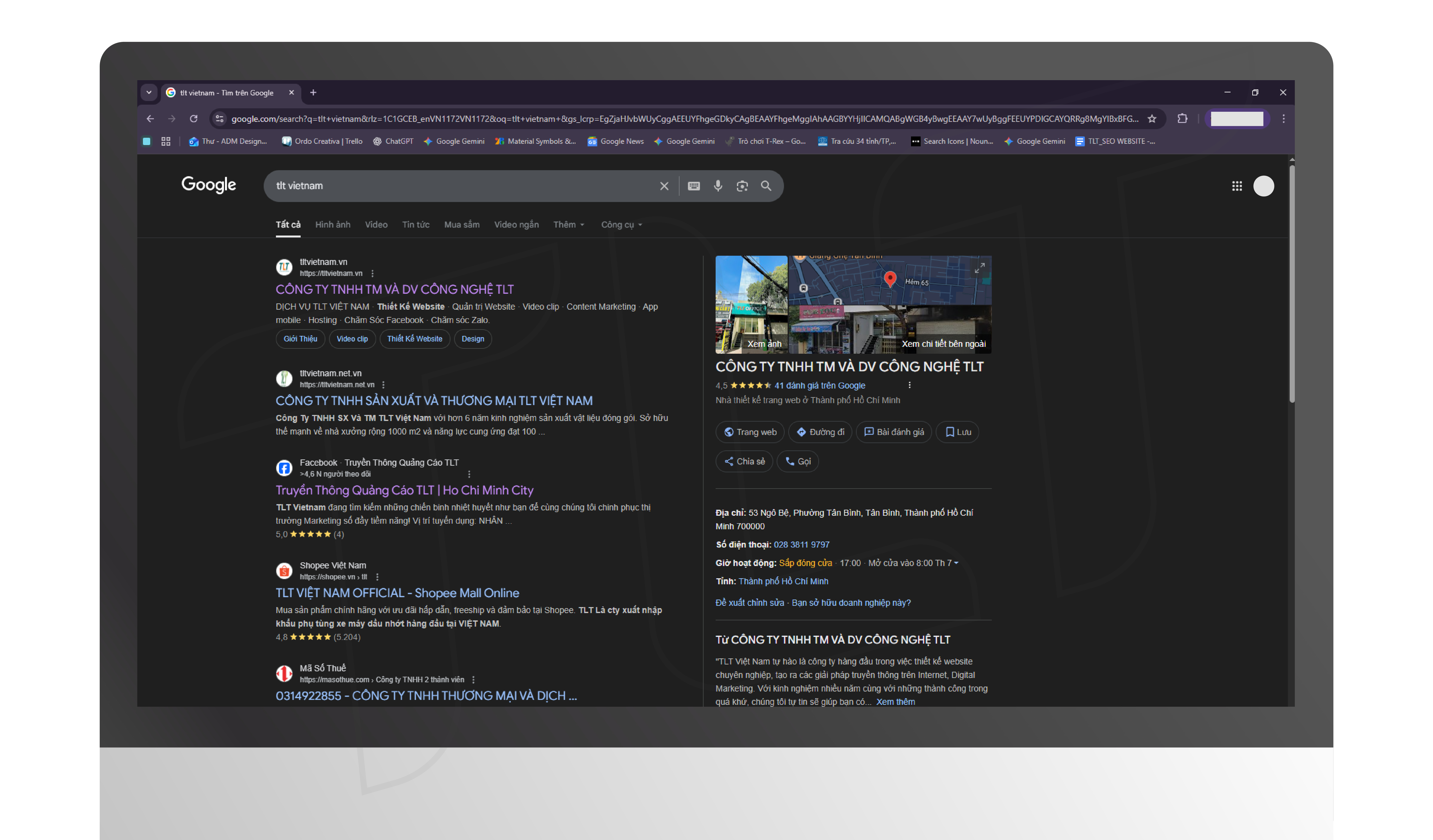Screen dimensions: 1433x840
Task: Click the Lưu save bookmark button
Action: point(958,432)
